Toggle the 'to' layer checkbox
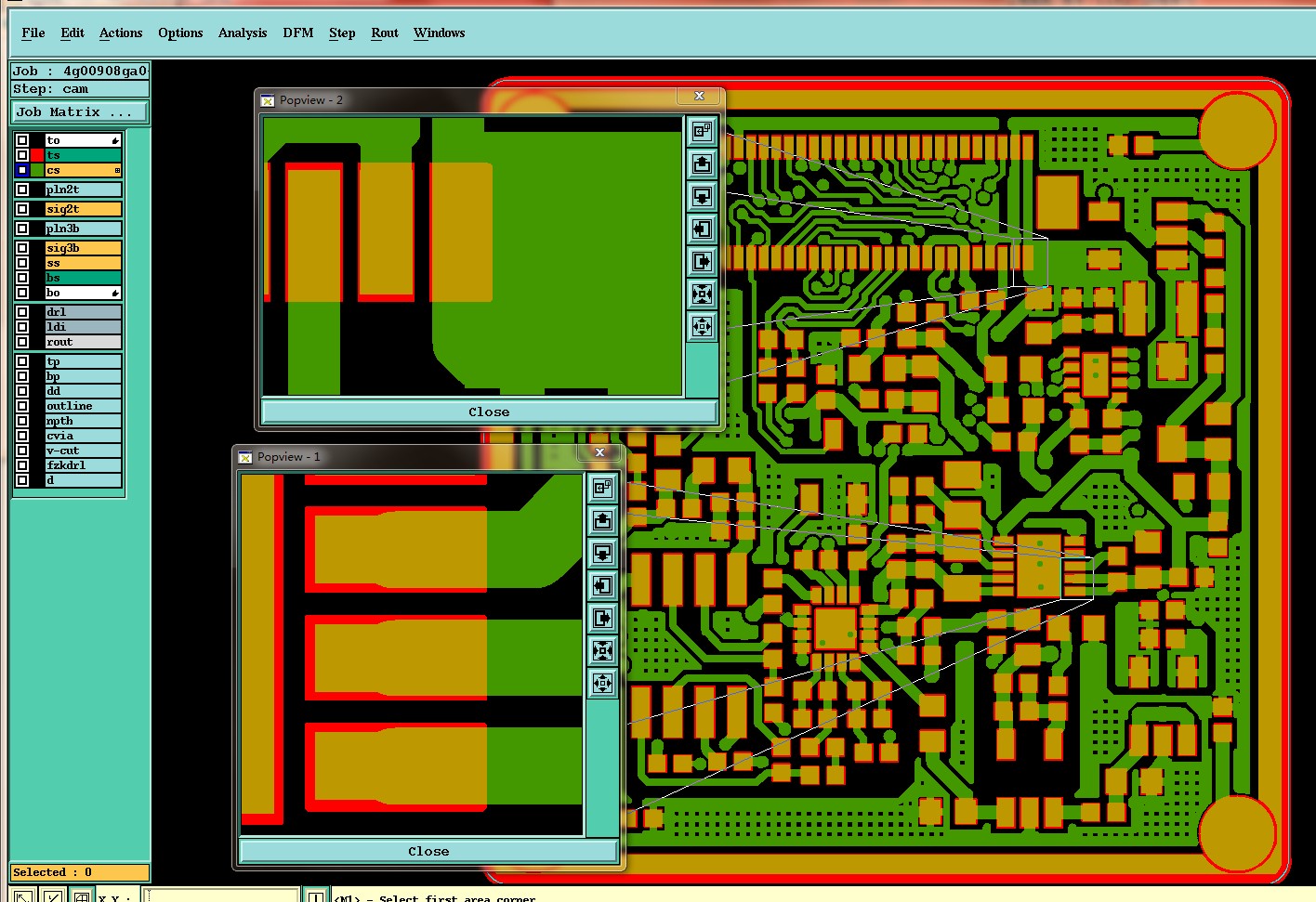The height and width of the screenshot is (902, 1316). click(22, 141)
